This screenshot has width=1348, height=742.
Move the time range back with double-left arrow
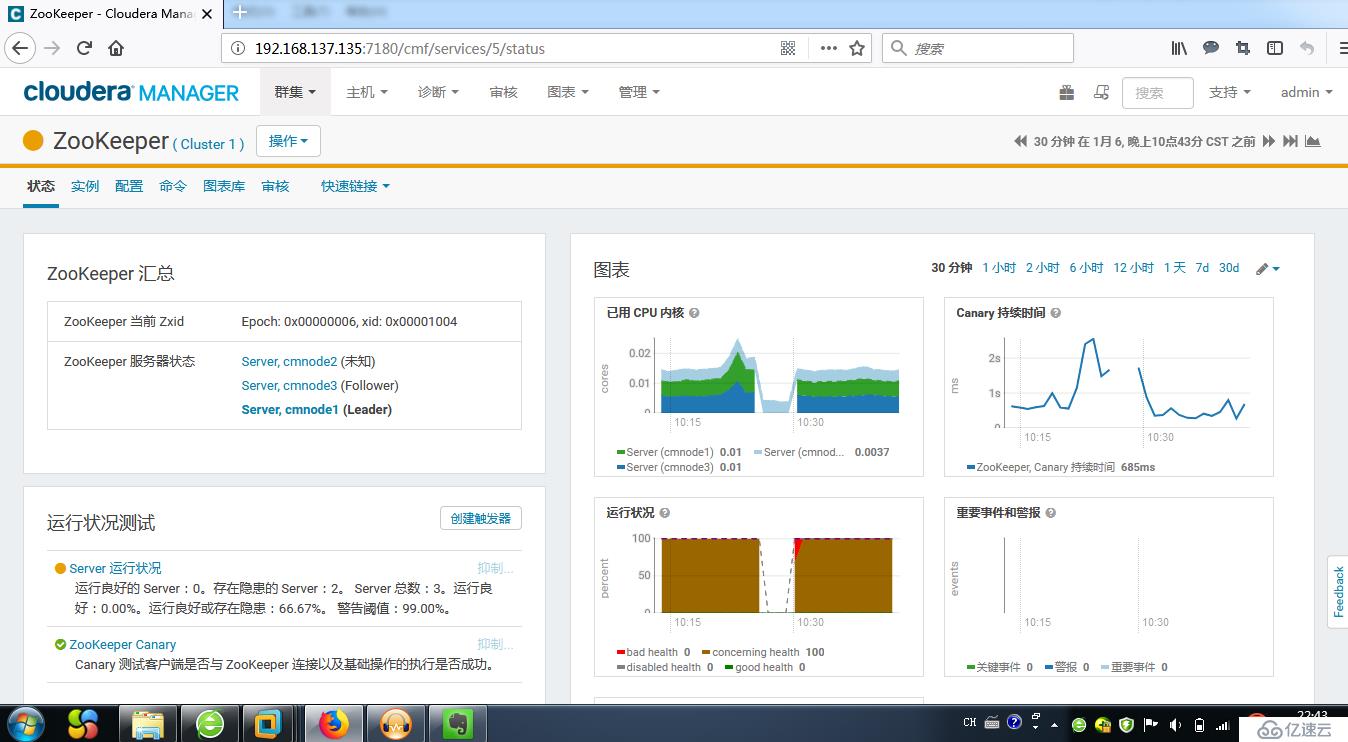click(1020, 141)
